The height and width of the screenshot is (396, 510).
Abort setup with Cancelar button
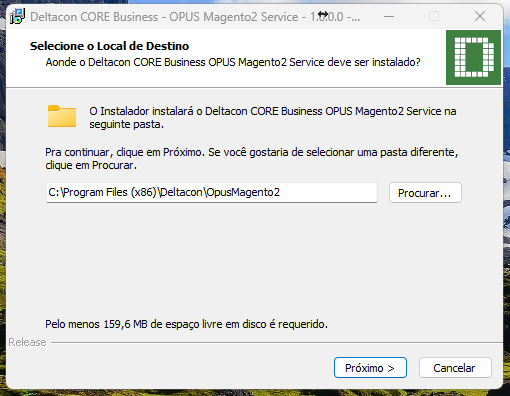click(455, 368)
